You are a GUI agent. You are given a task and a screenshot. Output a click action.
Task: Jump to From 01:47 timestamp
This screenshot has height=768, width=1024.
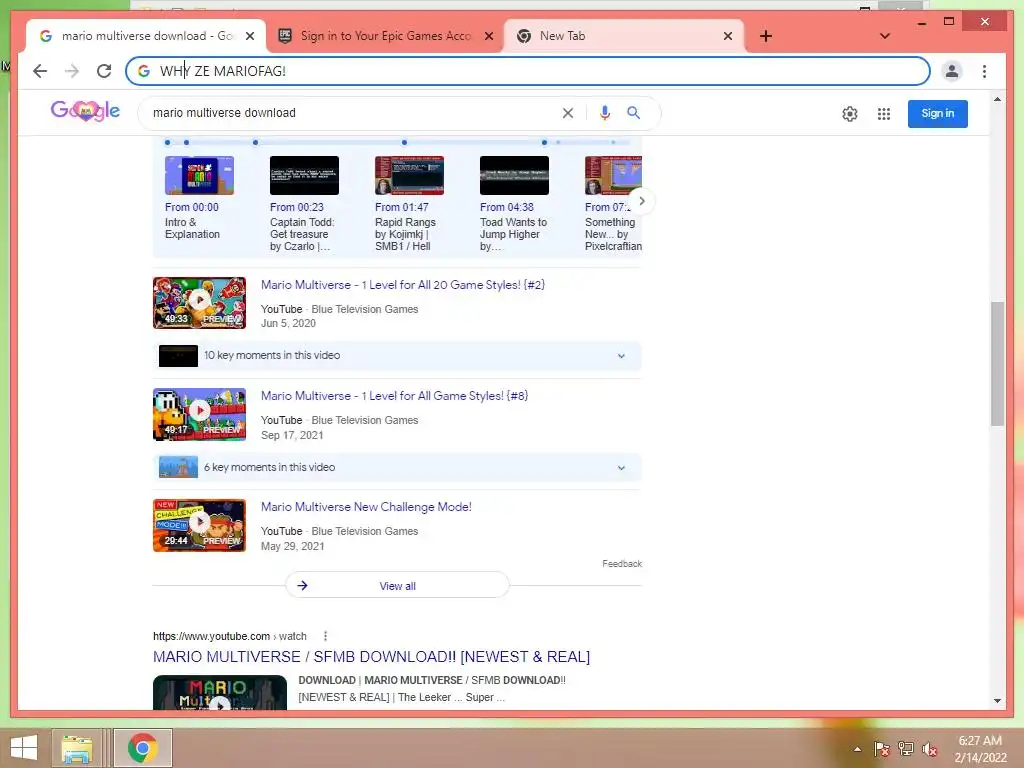pyautogui.click(x=402, y=207)
